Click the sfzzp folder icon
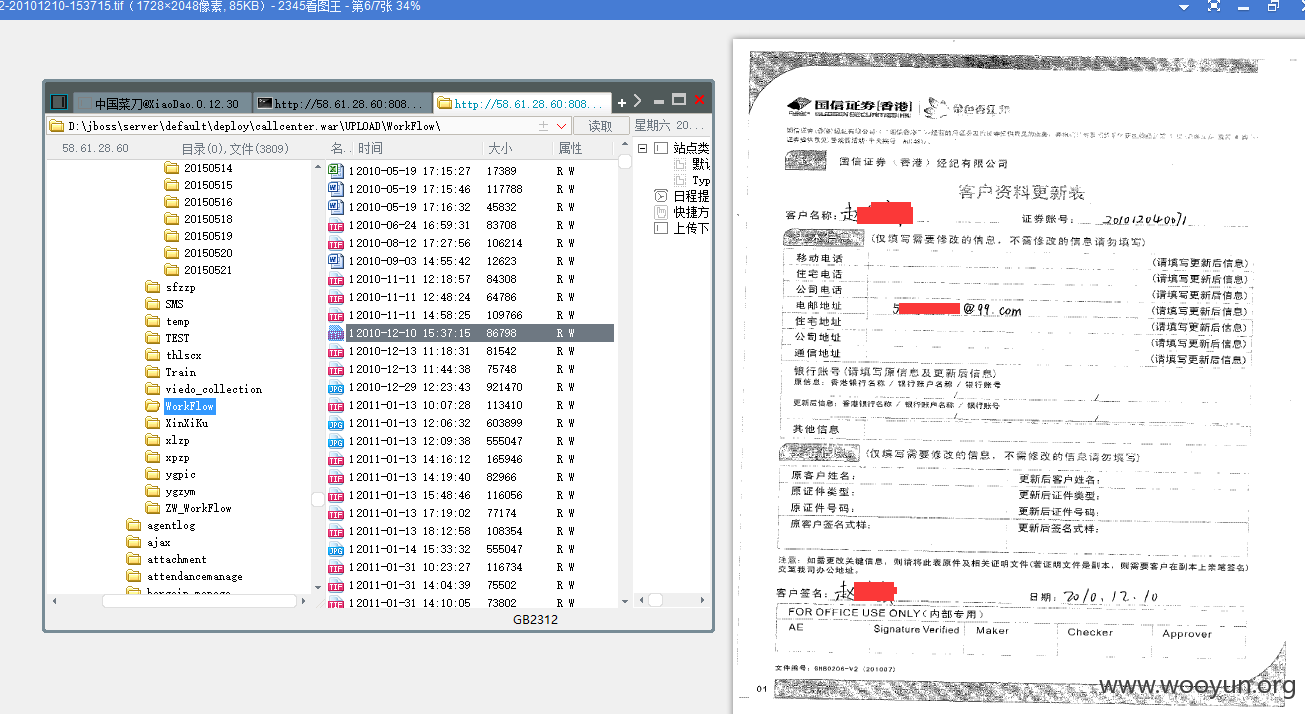This screenshot has width=1305, height=714. coord(153,287)
